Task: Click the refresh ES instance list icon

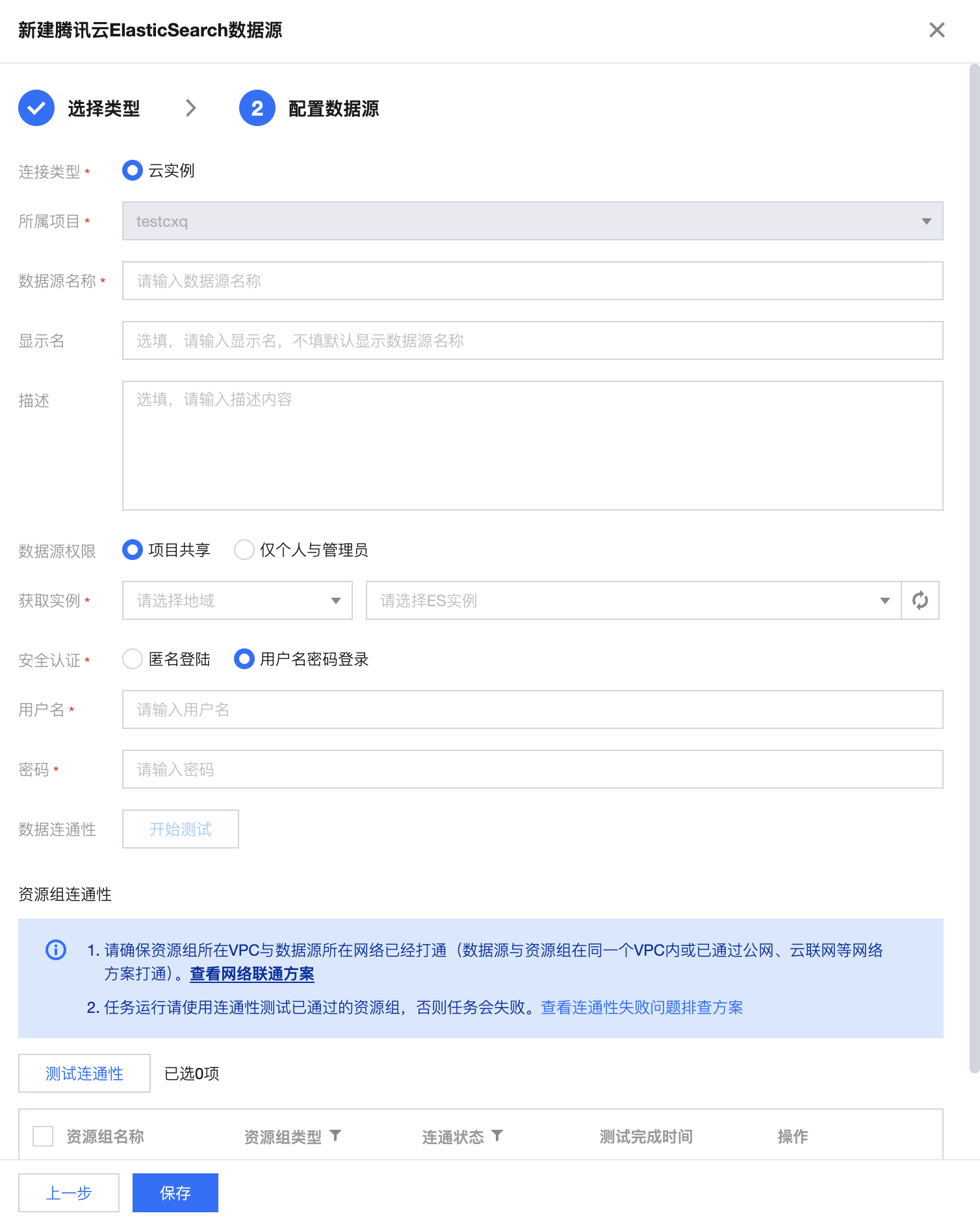Action: coord(920,600)
